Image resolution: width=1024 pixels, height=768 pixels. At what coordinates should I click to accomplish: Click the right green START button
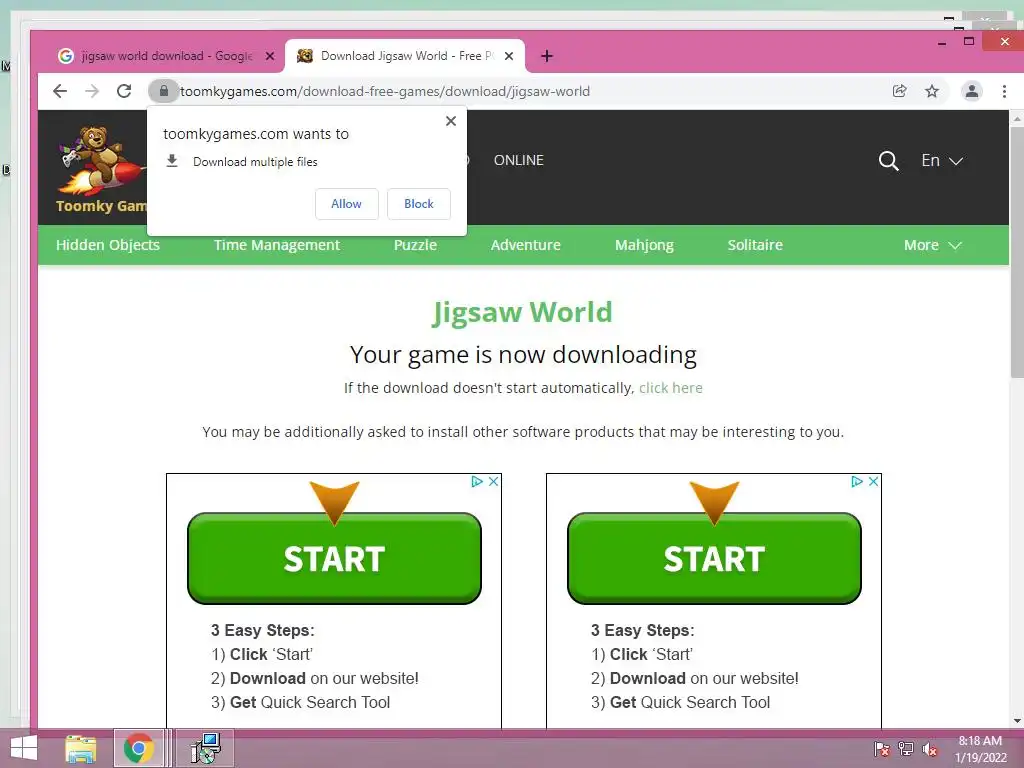tap(714, 558)
